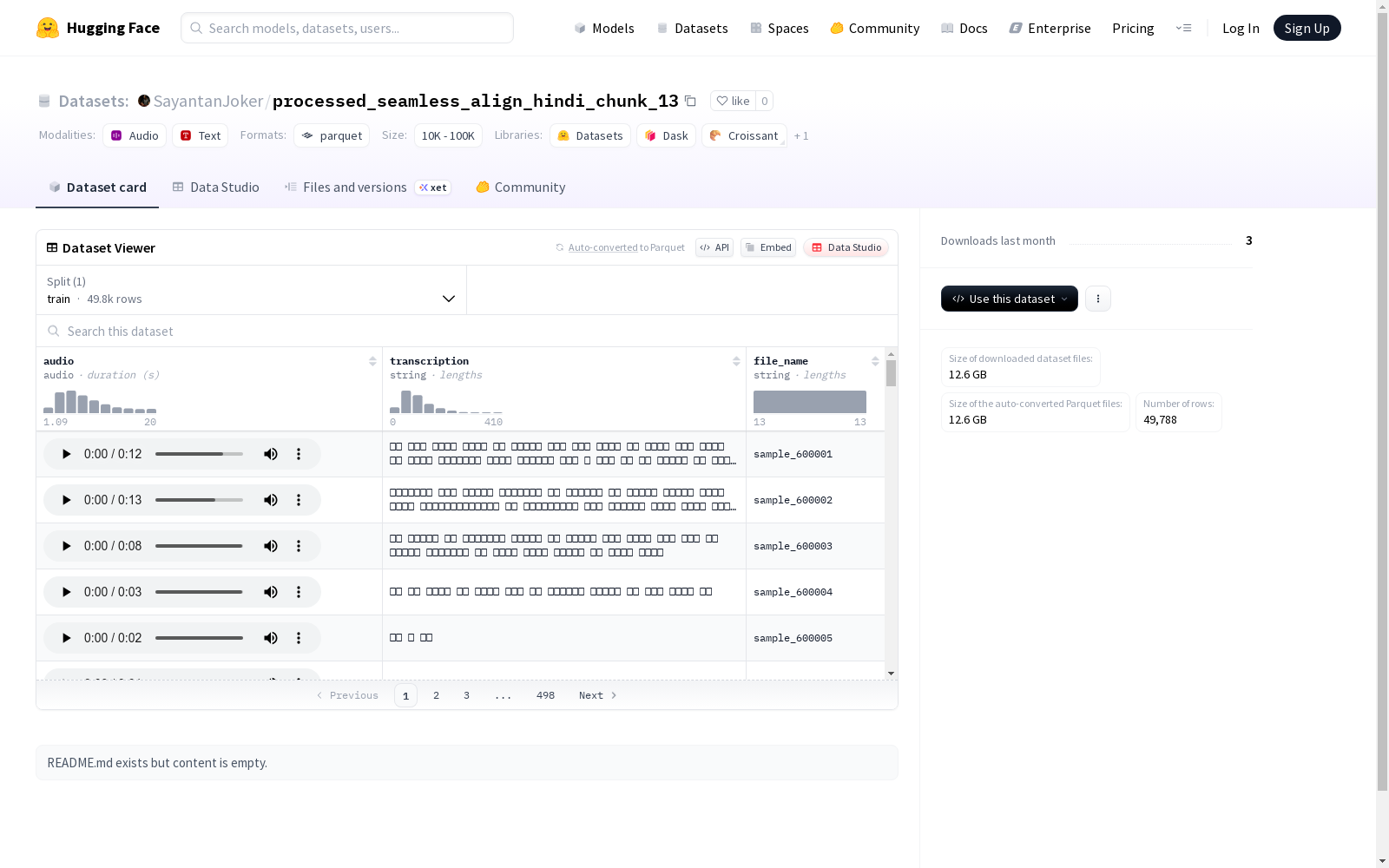Viewport: 1389px width, 868px height.
Task: Open Enterprise in the top navigation
Action: [1050, 28]
